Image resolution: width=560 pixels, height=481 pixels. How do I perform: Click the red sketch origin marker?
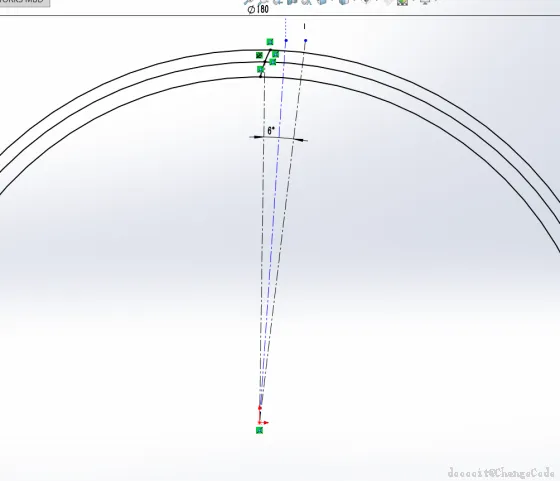[260, 408]
